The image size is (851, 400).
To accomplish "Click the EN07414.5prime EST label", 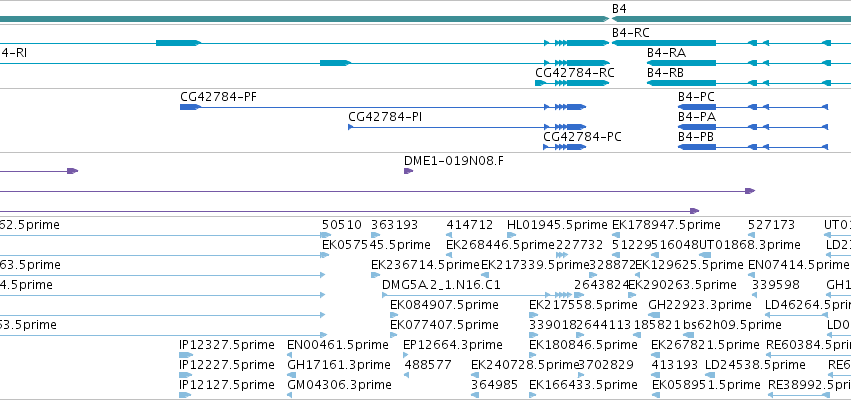I will point(798,265).
